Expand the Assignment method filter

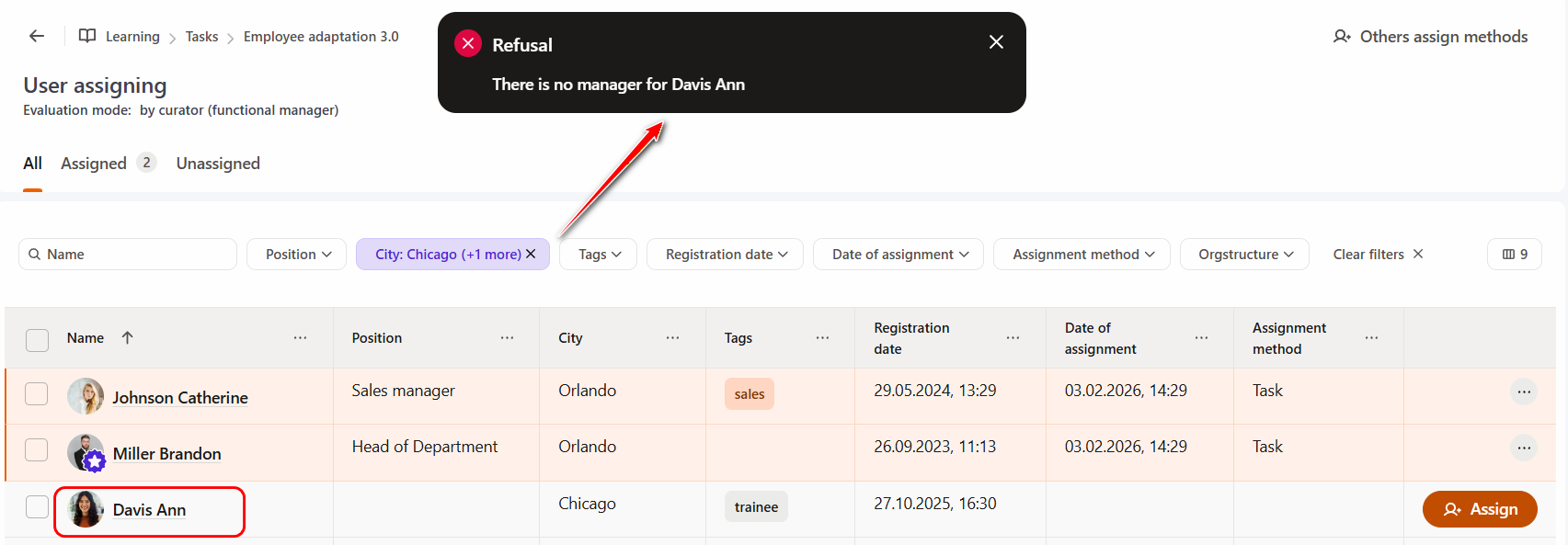click(1081, 255)
